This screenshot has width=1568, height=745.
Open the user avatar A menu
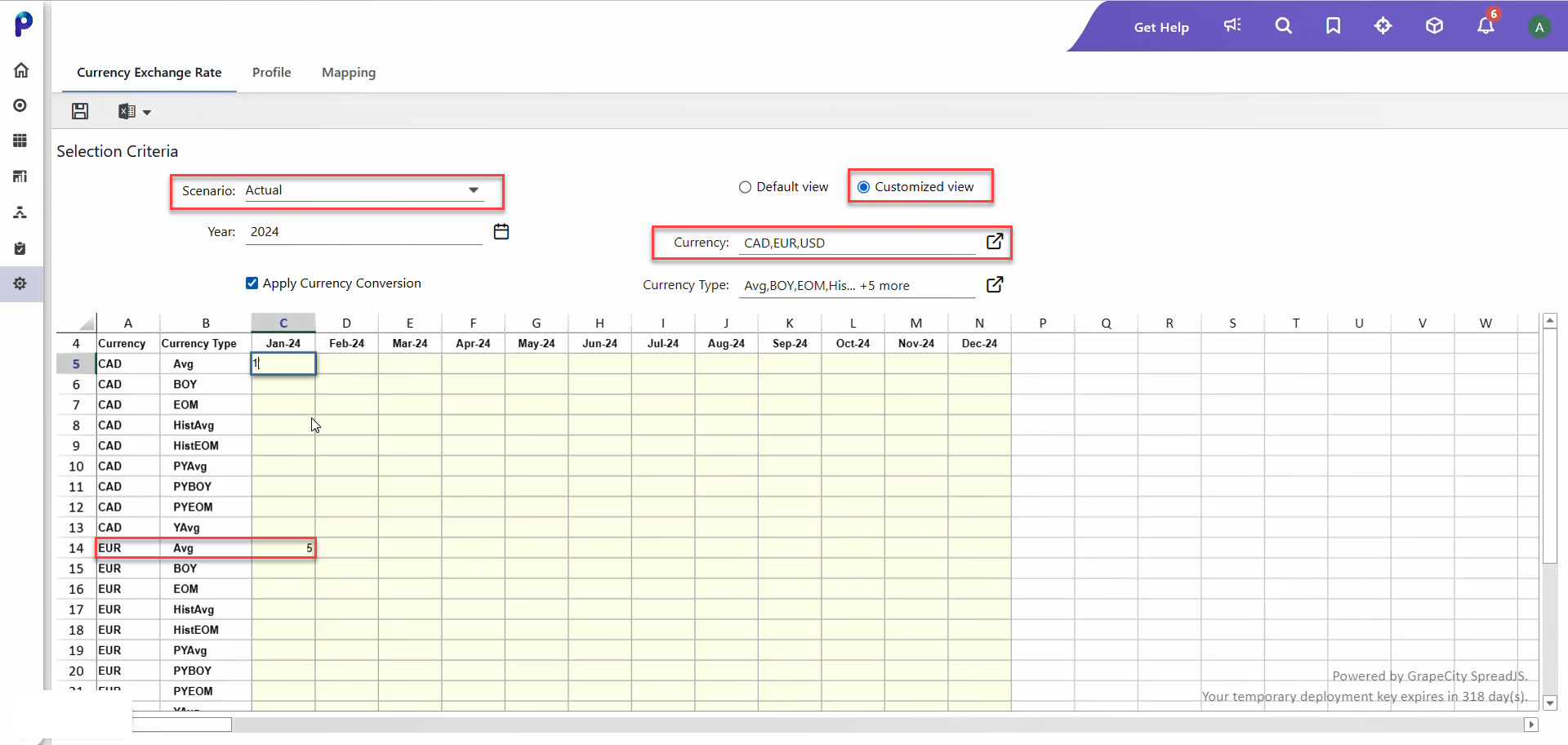(x=1539, y=27)
